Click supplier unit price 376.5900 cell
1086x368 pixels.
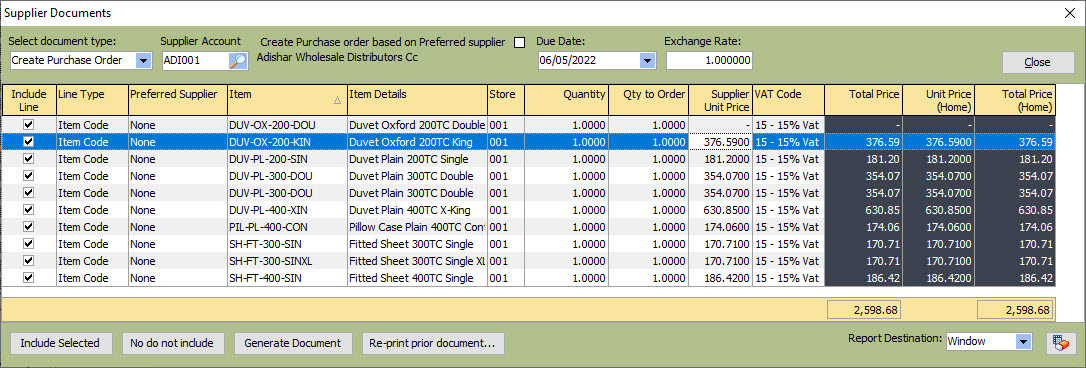(721, 141)
